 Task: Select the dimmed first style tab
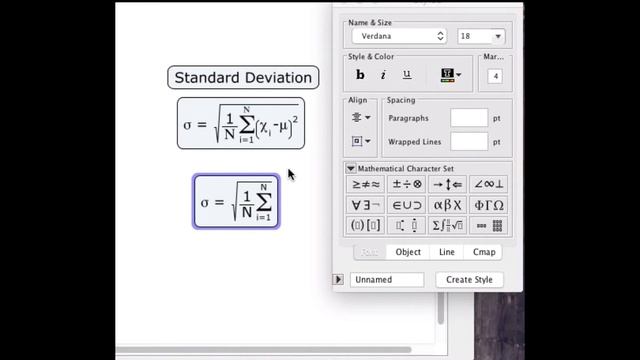pos(370,252)
